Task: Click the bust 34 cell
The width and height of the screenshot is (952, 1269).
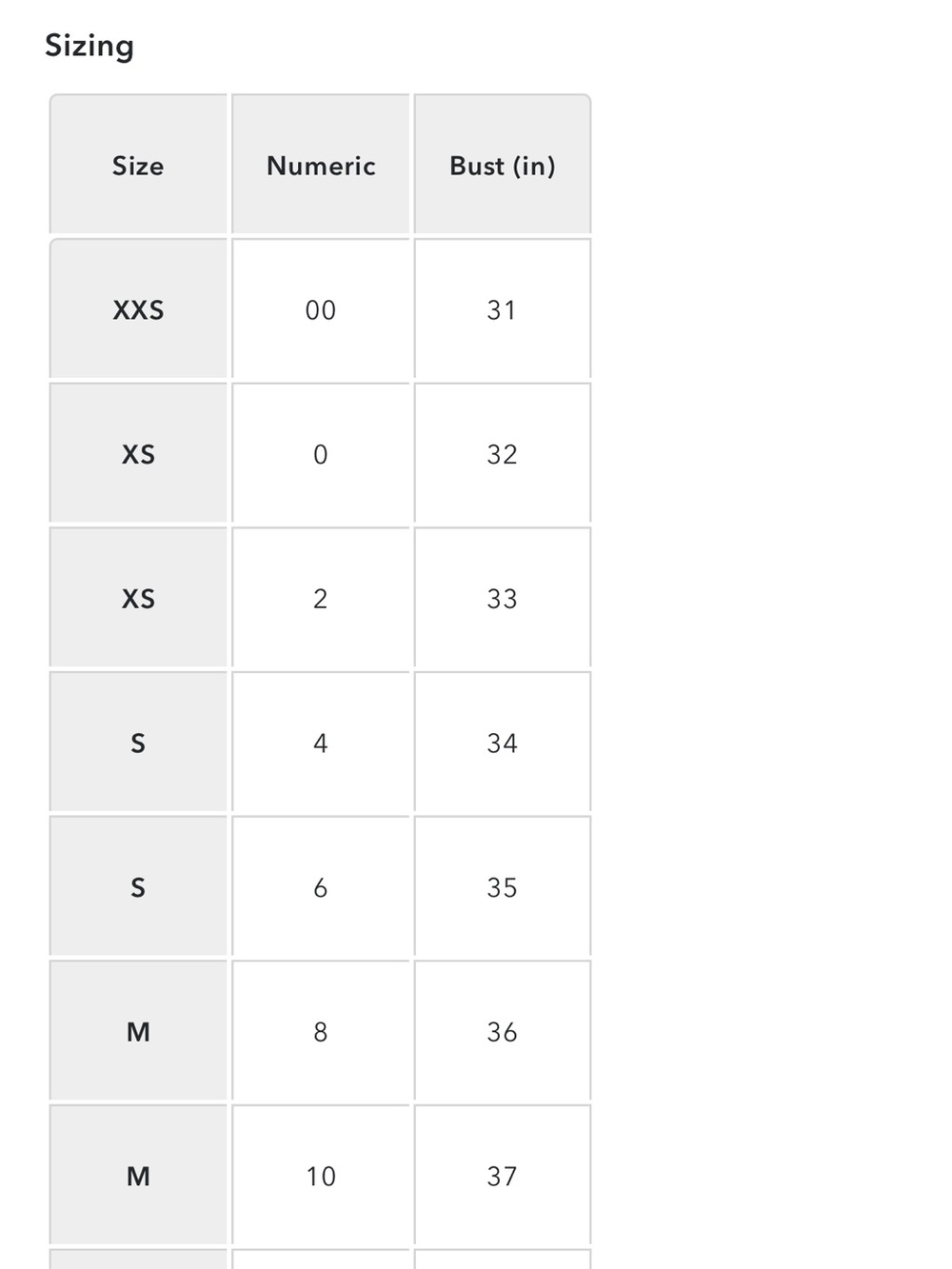Action: tap(503, 742)
